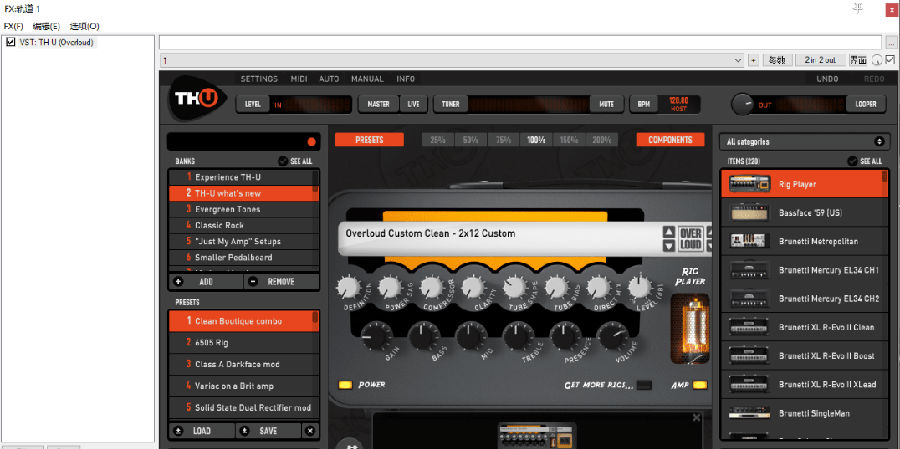Click the rig miniature in overview panel

tap(536, 436)
